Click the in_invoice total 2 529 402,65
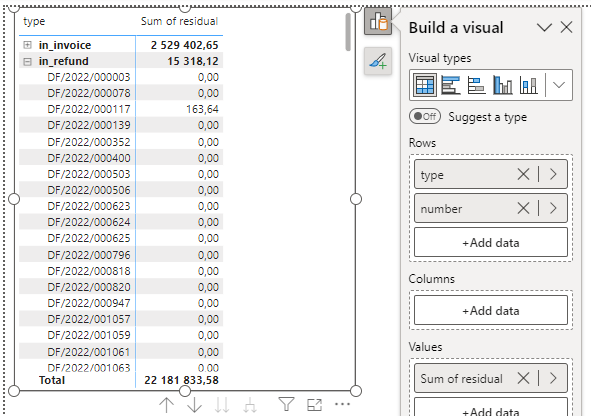 click(x=184, y=45)
